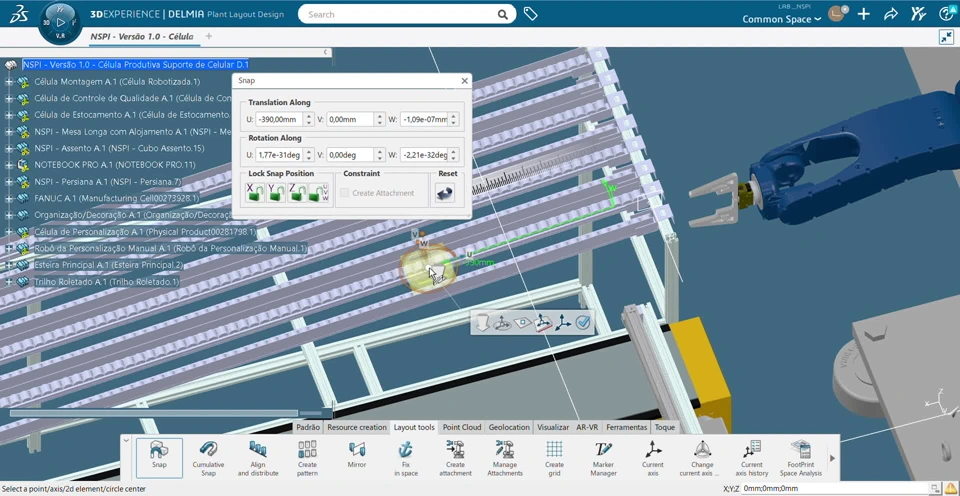
Task: Select the Current axis tool
Action: (653, 458)
